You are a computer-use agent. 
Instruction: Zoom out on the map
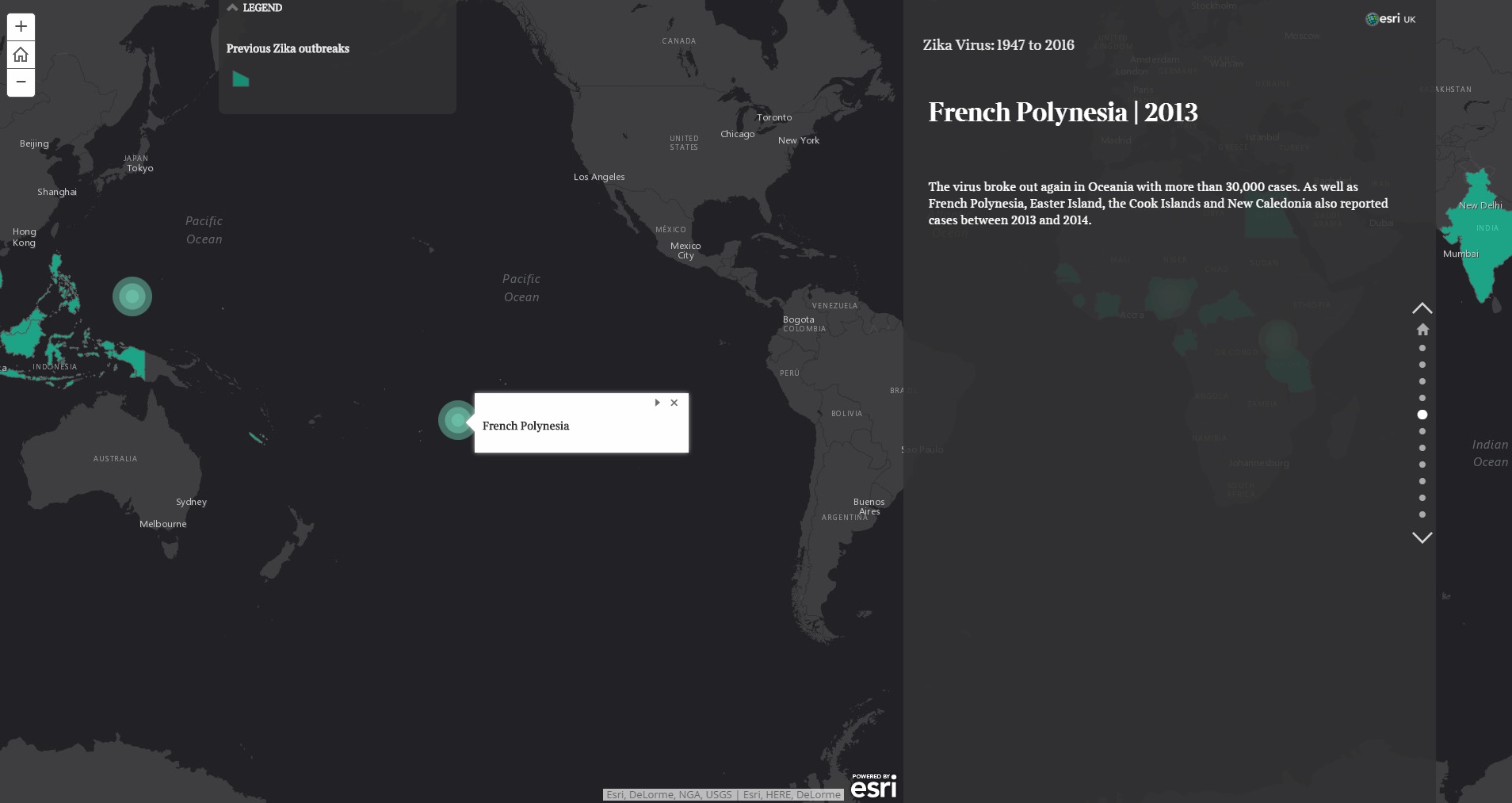(21, 82)
